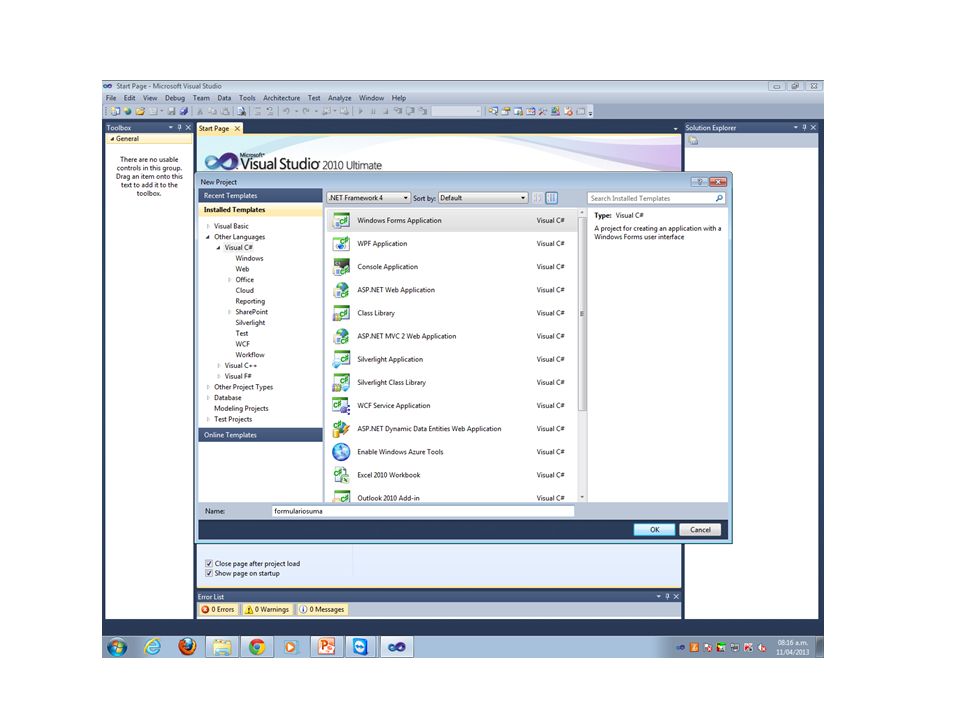960x720 pixels.
Task: Expand the SharePoint tree node
Action: [230, 312]
